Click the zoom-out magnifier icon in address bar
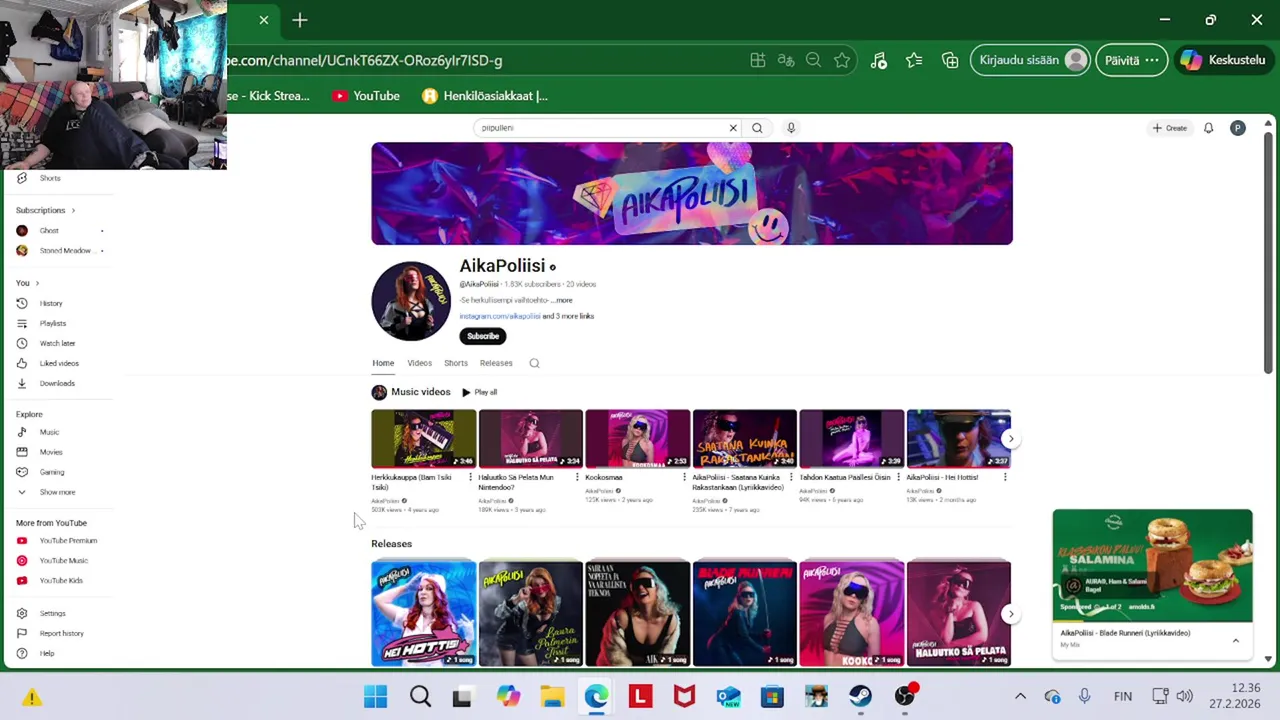1280x720 pixels. point(814,60)
